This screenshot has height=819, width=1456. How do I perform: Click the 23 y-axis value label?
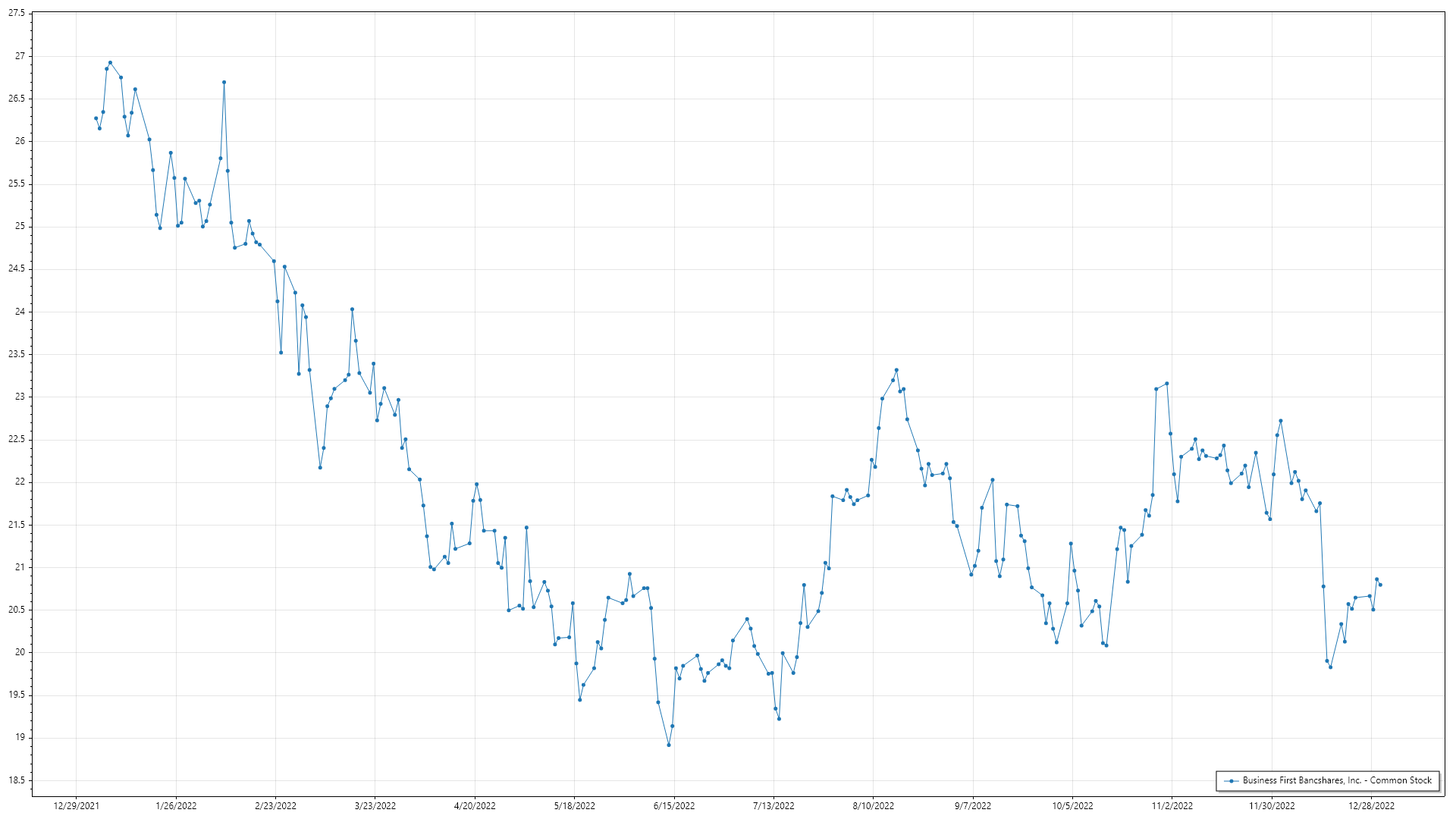click(x=20, y=397)
